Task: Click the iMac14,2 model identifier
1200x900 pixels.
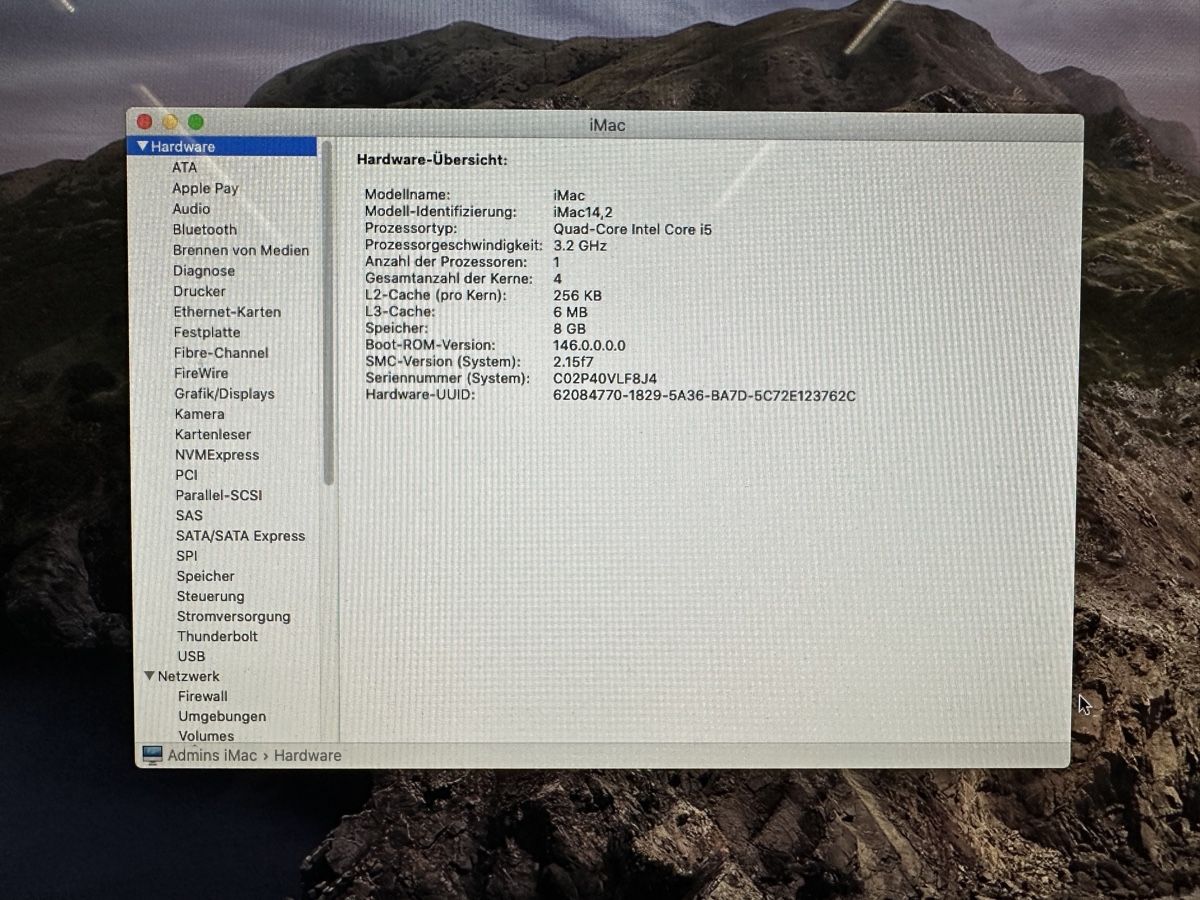Action: [x=584, y=212]
